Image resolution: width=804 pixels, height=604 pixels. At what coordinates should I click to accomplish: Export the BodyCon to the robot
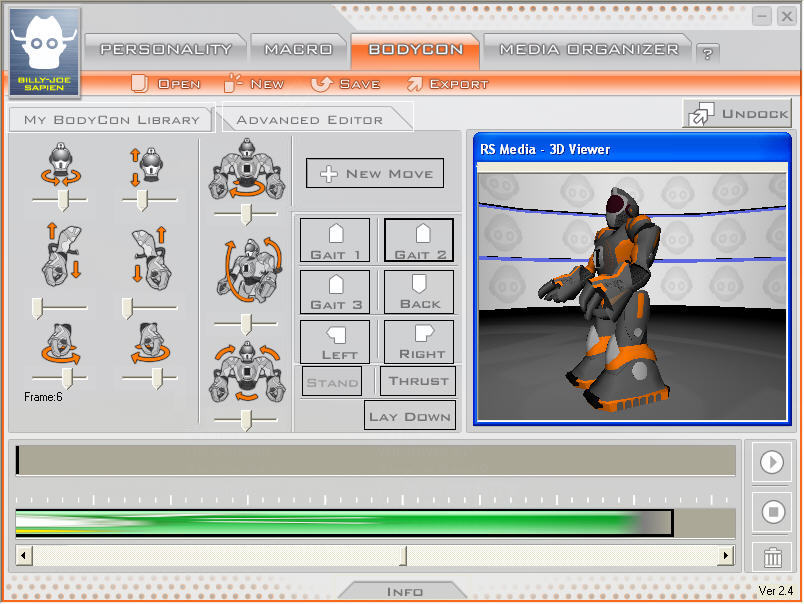pyautogui.click(x=447, y=84)
